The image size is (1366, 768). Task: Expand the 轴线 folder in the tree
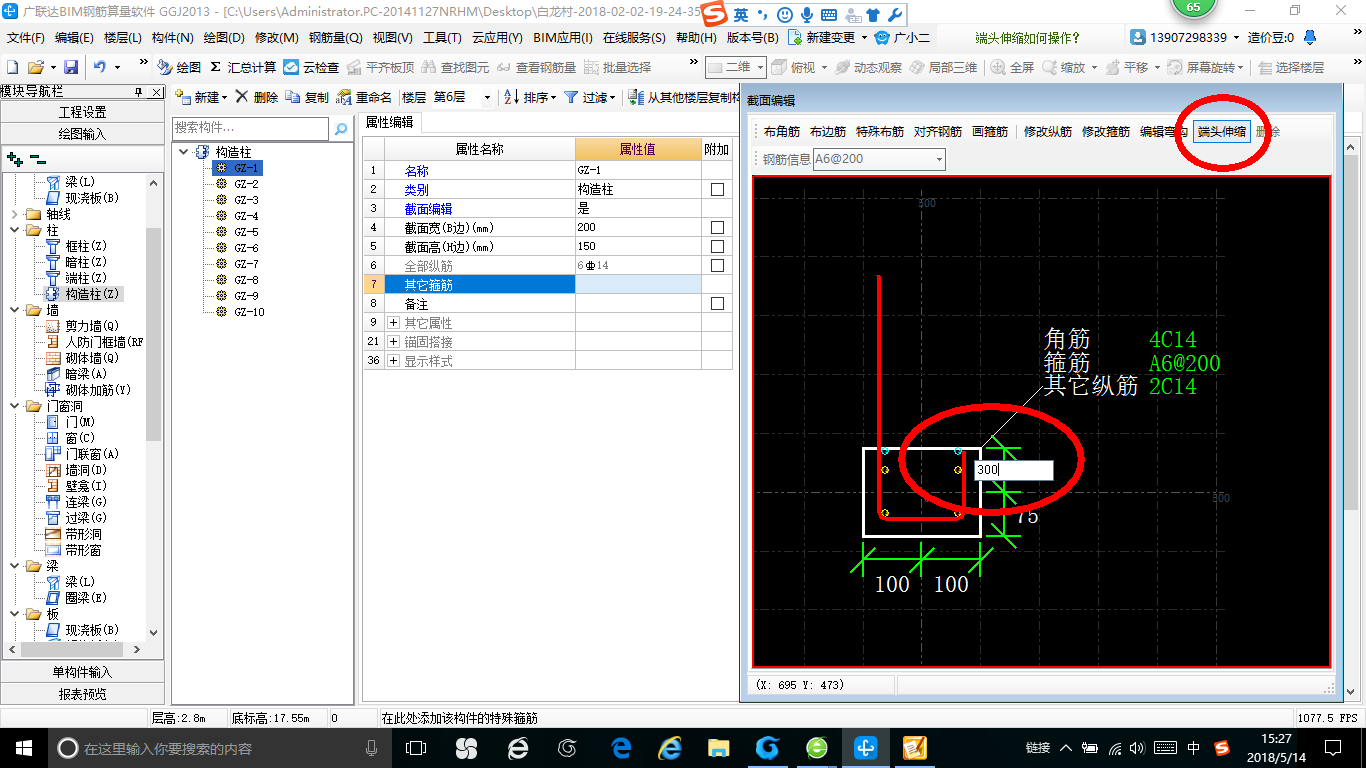point(14,214)
